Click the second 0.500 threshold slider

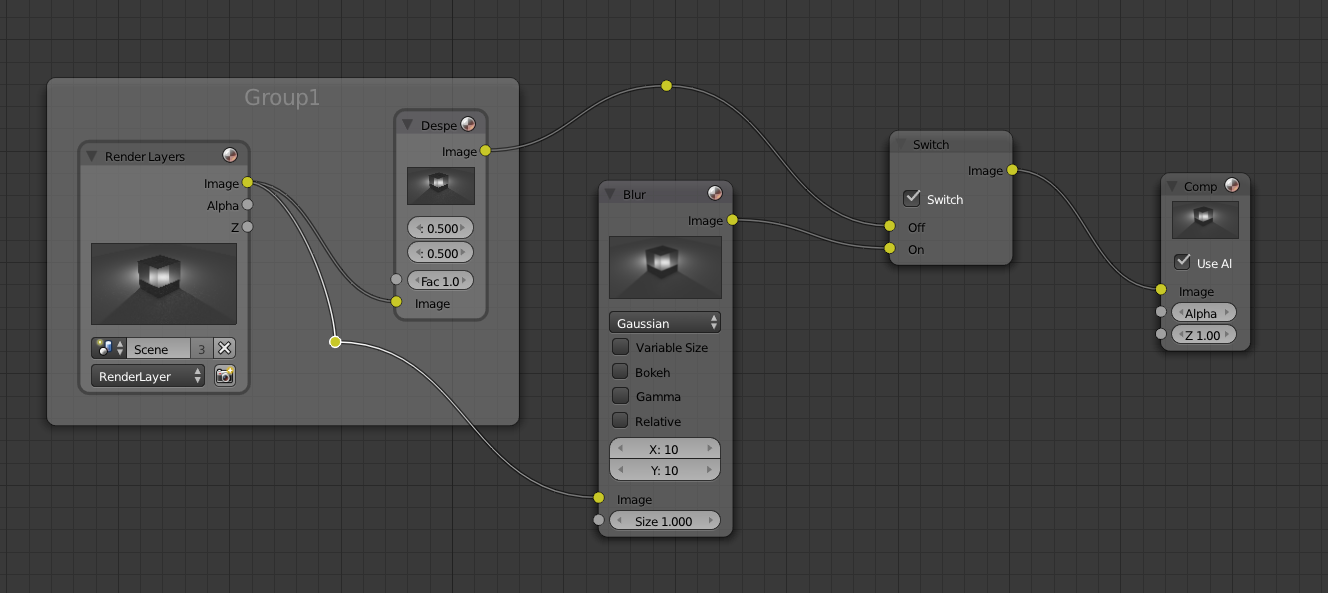440,253
